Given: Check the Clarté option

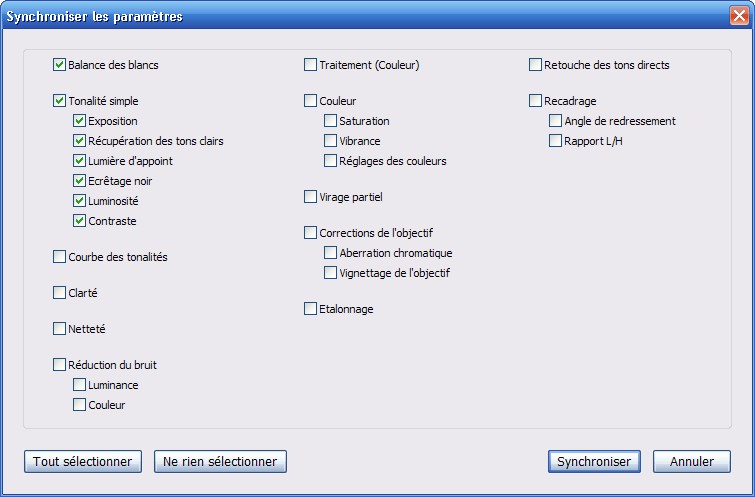Looking at the screenshot, I should tap(59, 293).
